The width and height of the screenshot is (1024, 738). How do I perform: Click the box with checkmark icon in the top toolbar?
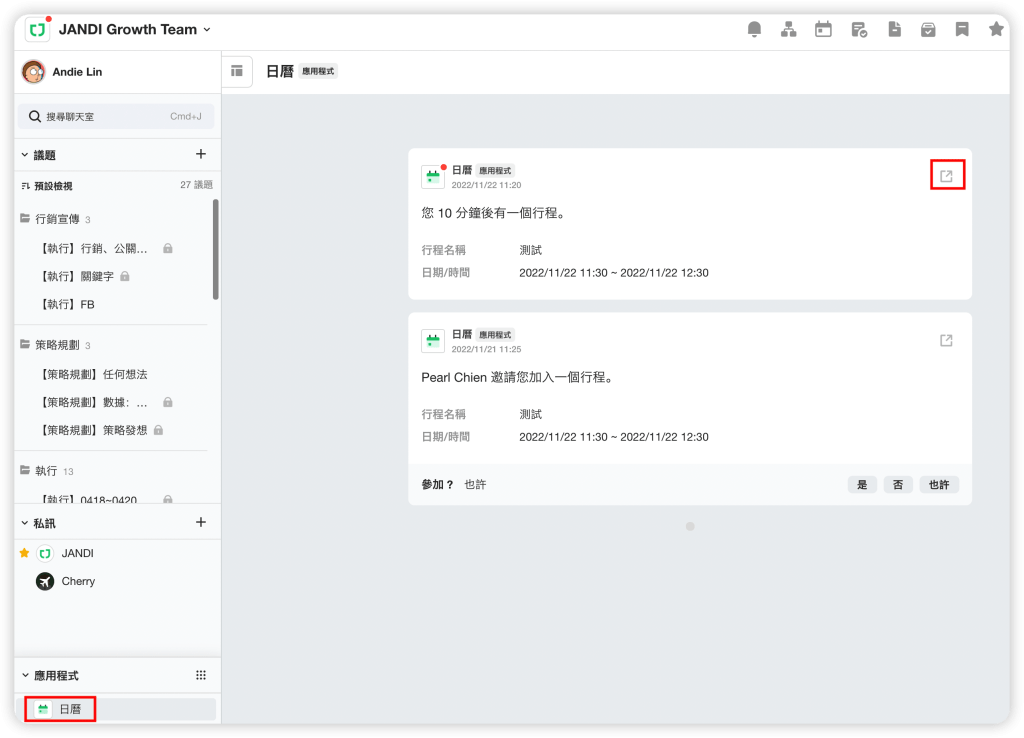928,29
